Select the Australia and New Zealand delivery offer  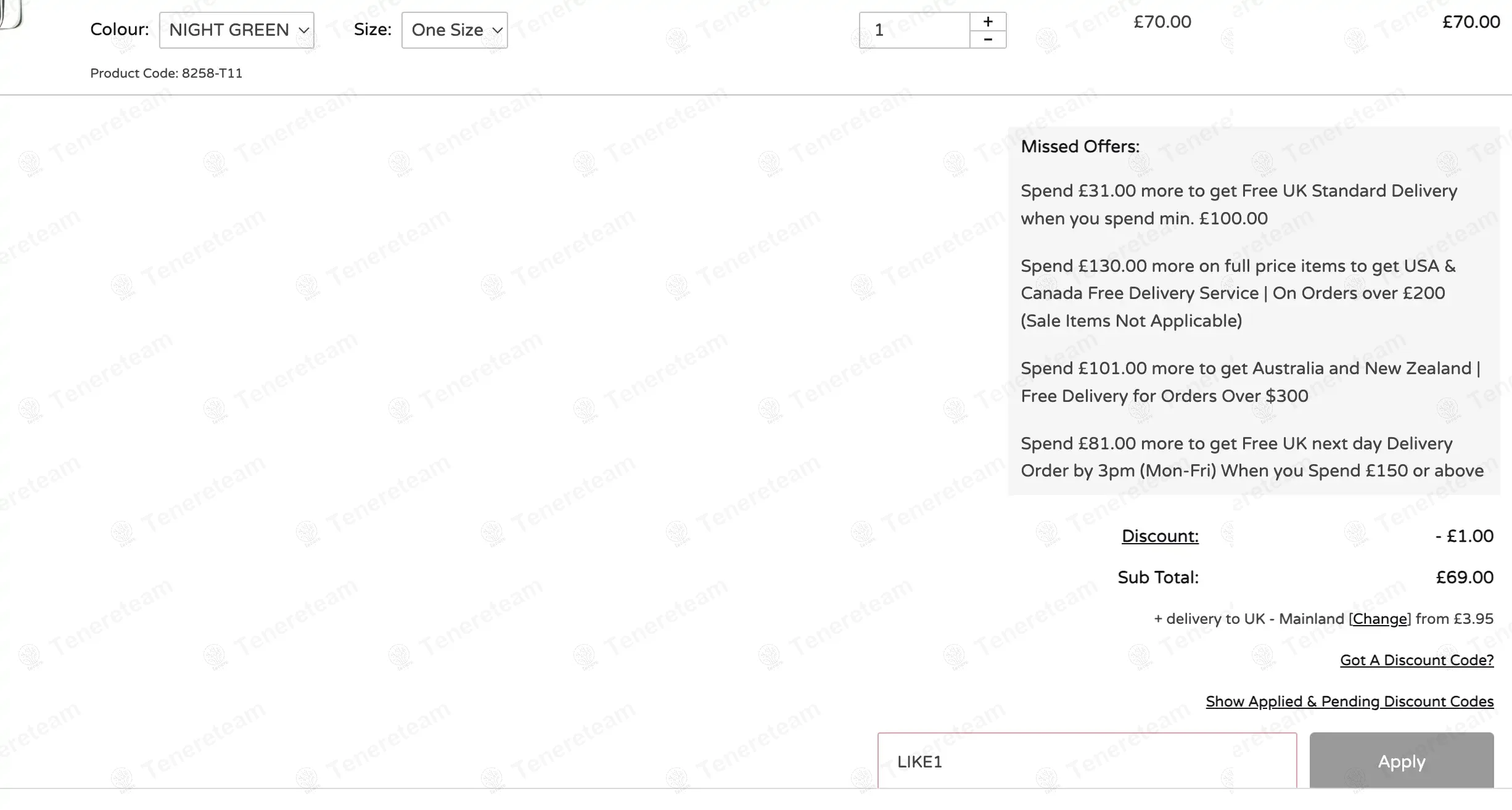click(1249, 382)
